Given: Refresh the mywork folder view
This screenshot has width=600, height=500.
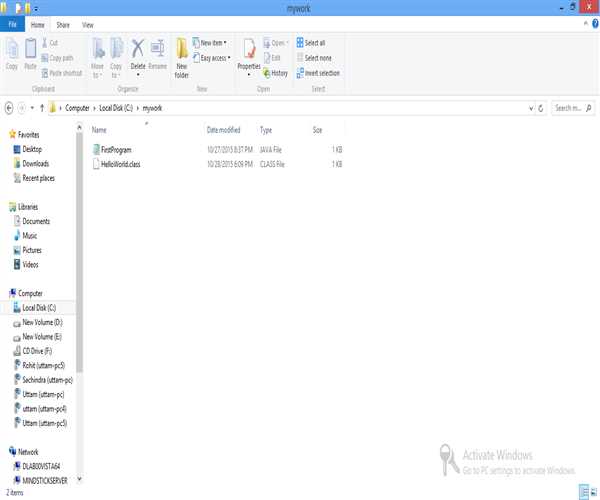Looking at the screenshot, I should pyautogui.click(x=541, y=107).
